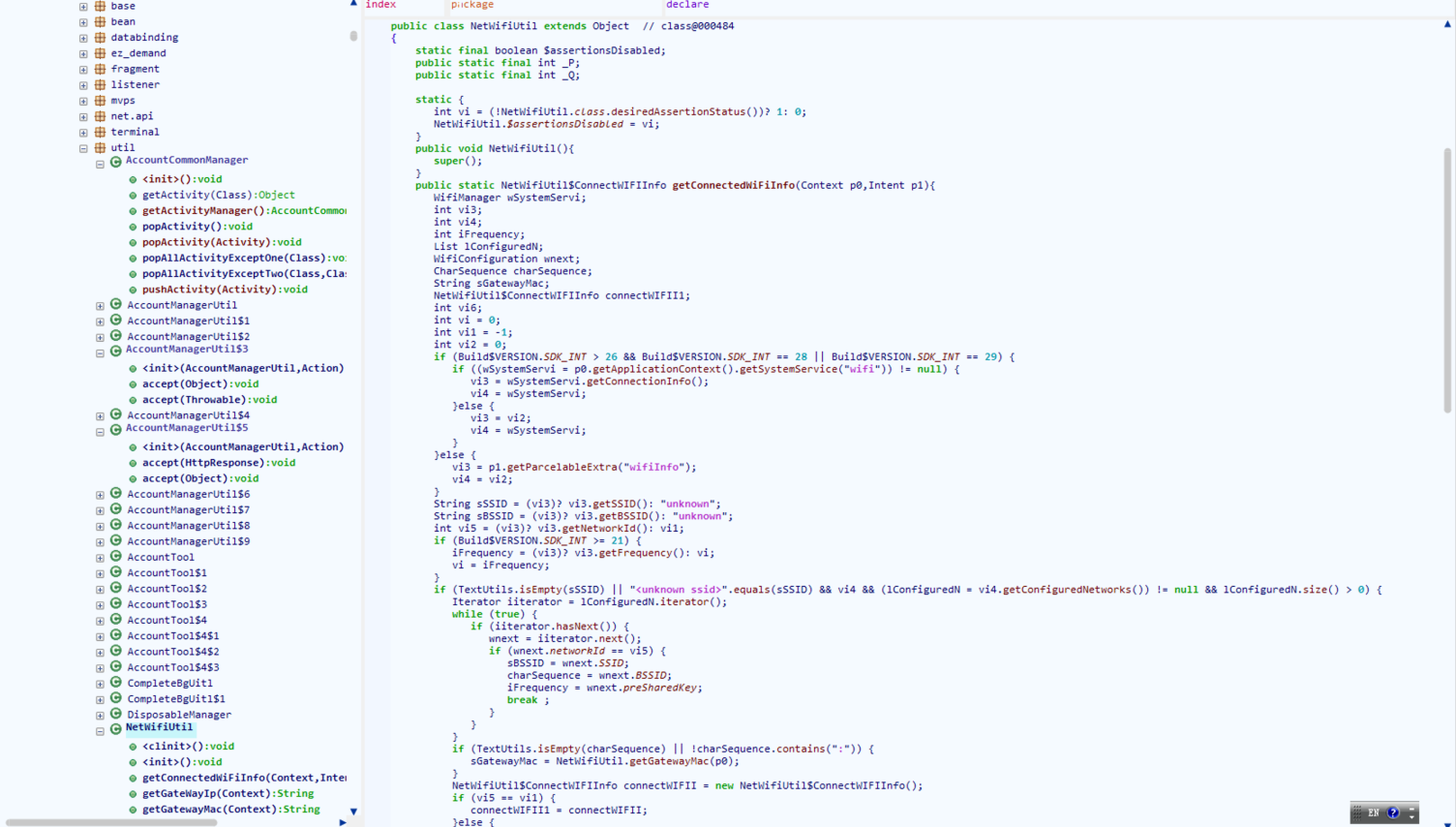This screenshot has width=1456, height=827.
Task: Open the package tab
Action: [472, 5]
